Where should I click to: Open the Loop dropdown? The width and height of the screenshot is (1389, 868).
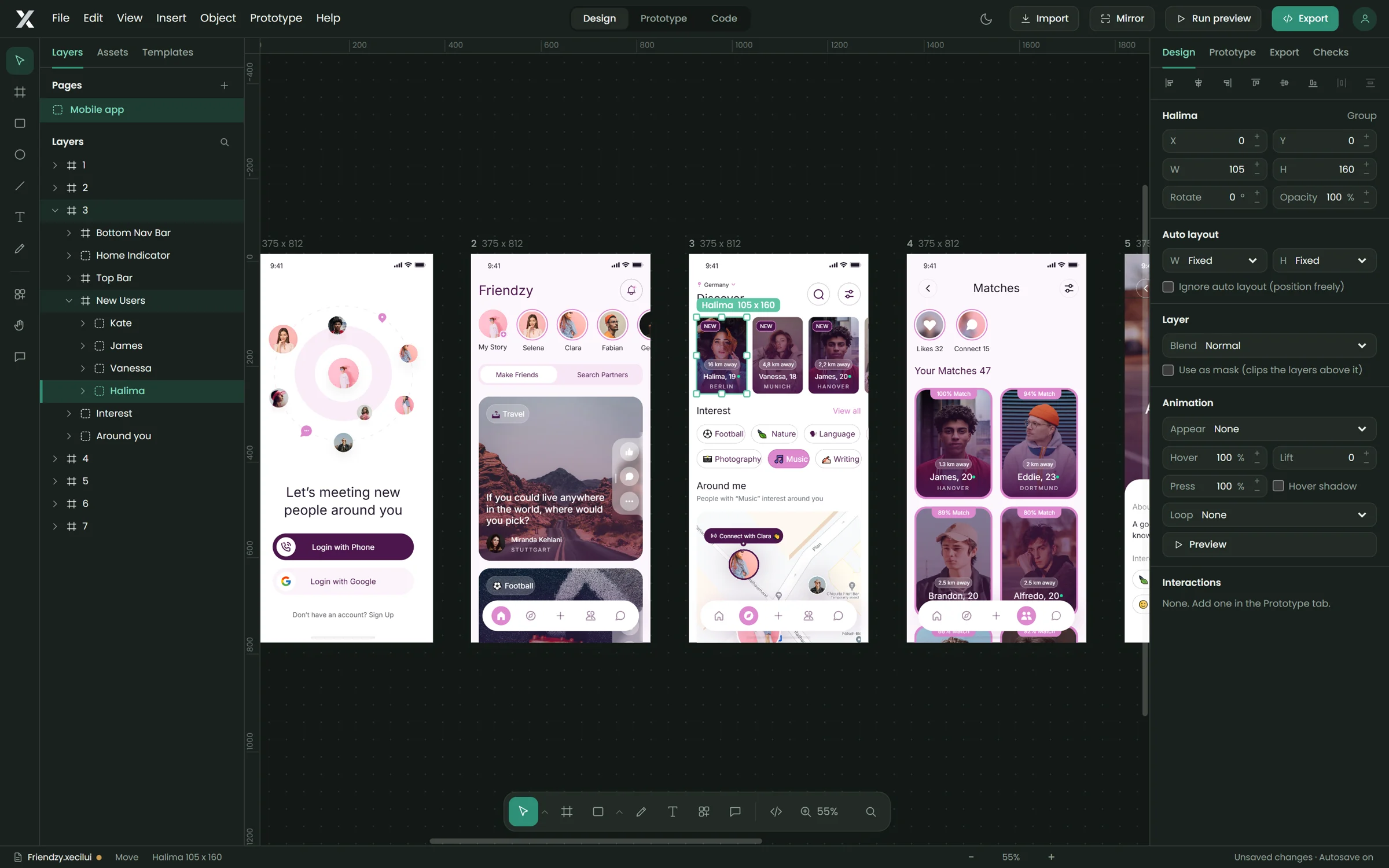(x=1269, y=515)
